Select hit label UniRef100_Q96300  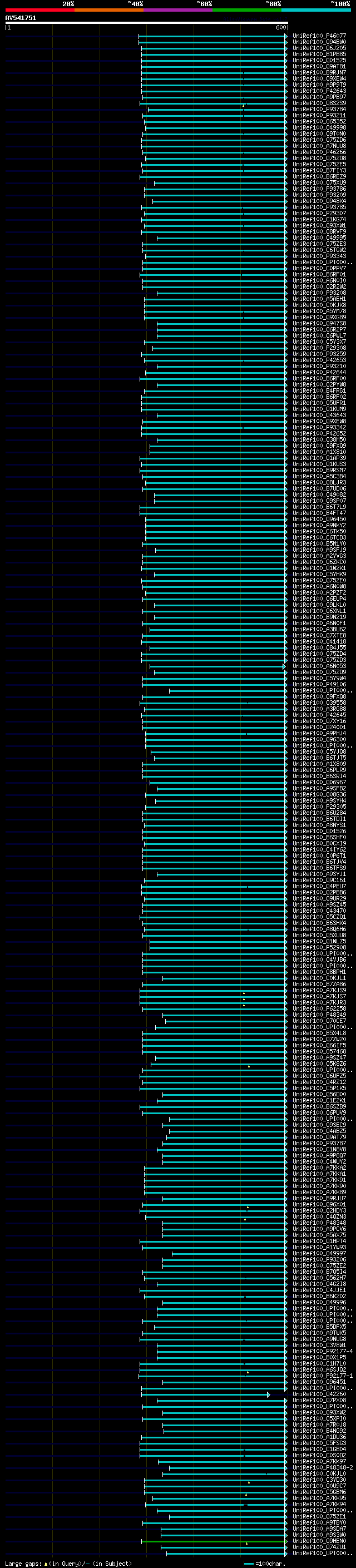point(319,740)
